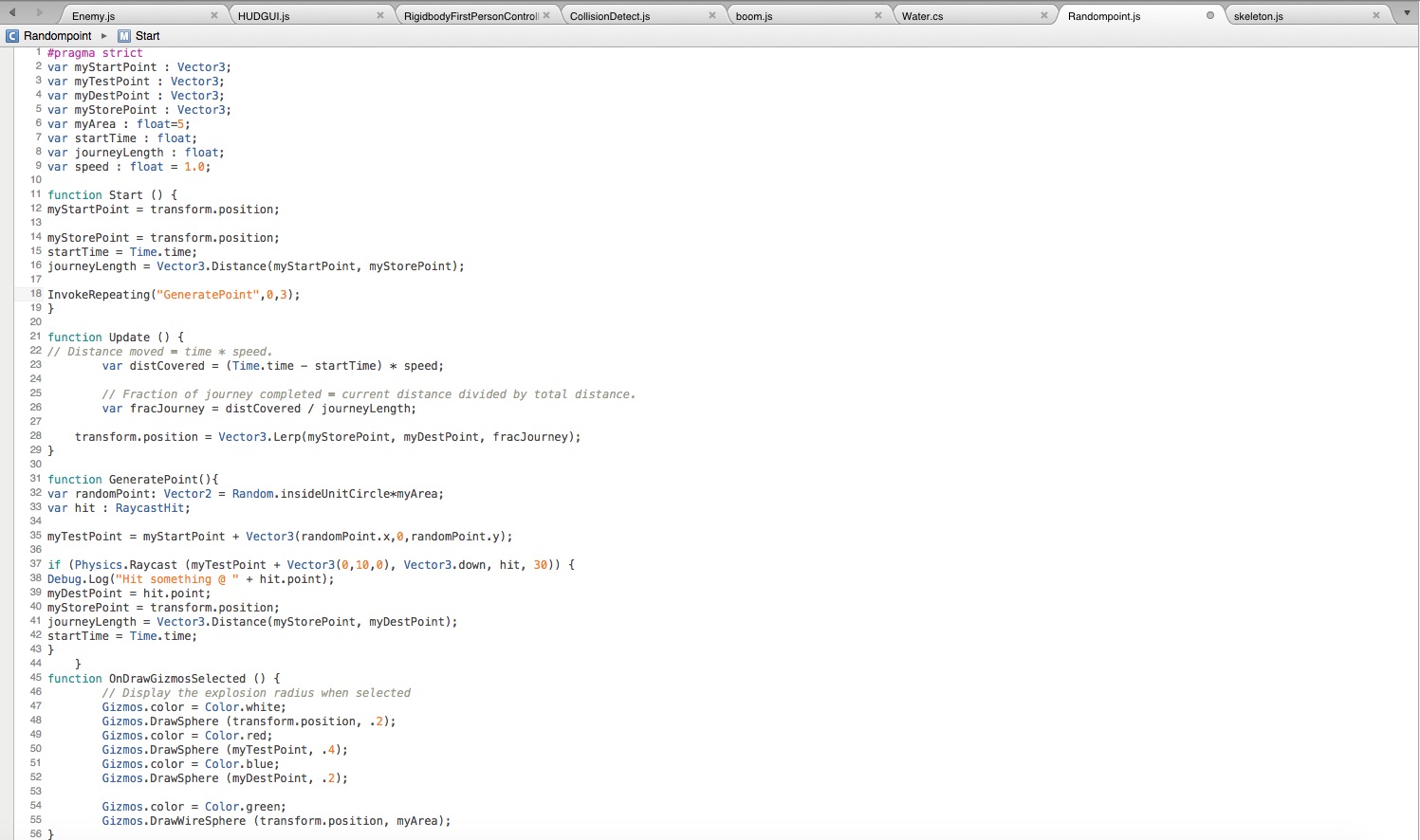Viewport: 1420px width, 840px height.
Task: Close the Enemy.js tab
Action: pyautogui.click(x=214, y=15)
